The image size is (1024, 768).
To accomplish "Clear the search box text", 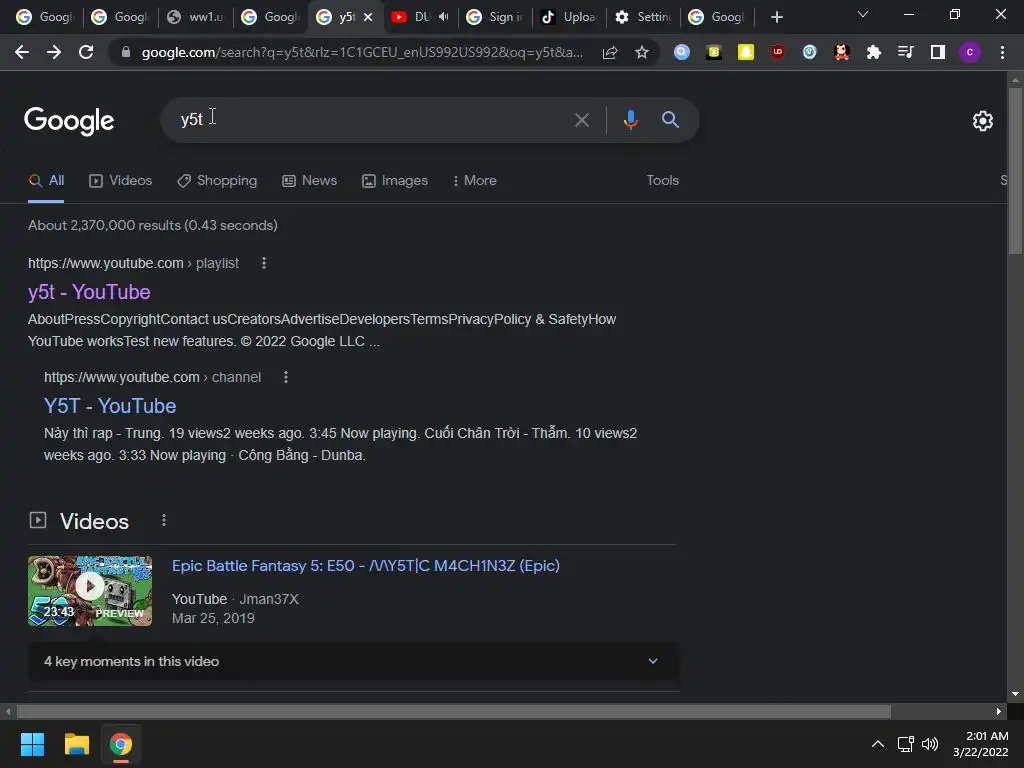I will click(x=582, y=120).
